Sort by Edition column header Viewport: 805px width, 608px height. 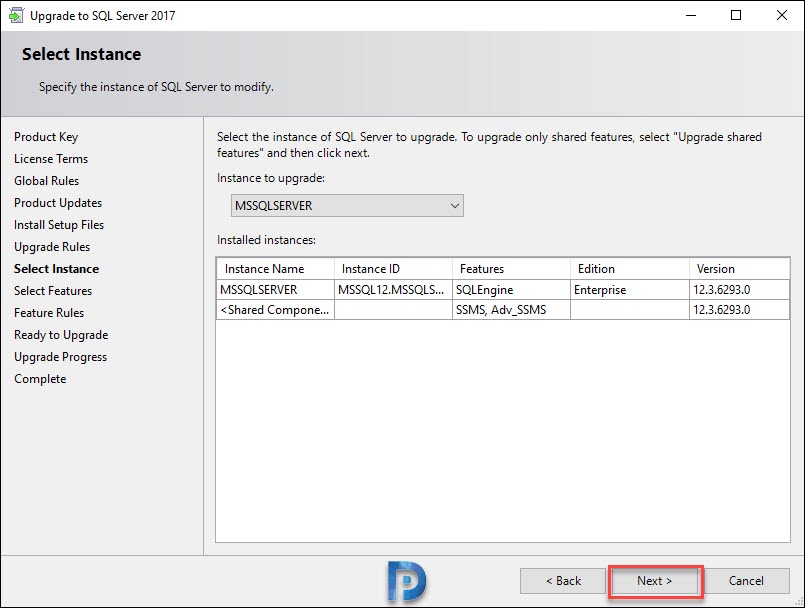tap(630, 269)
